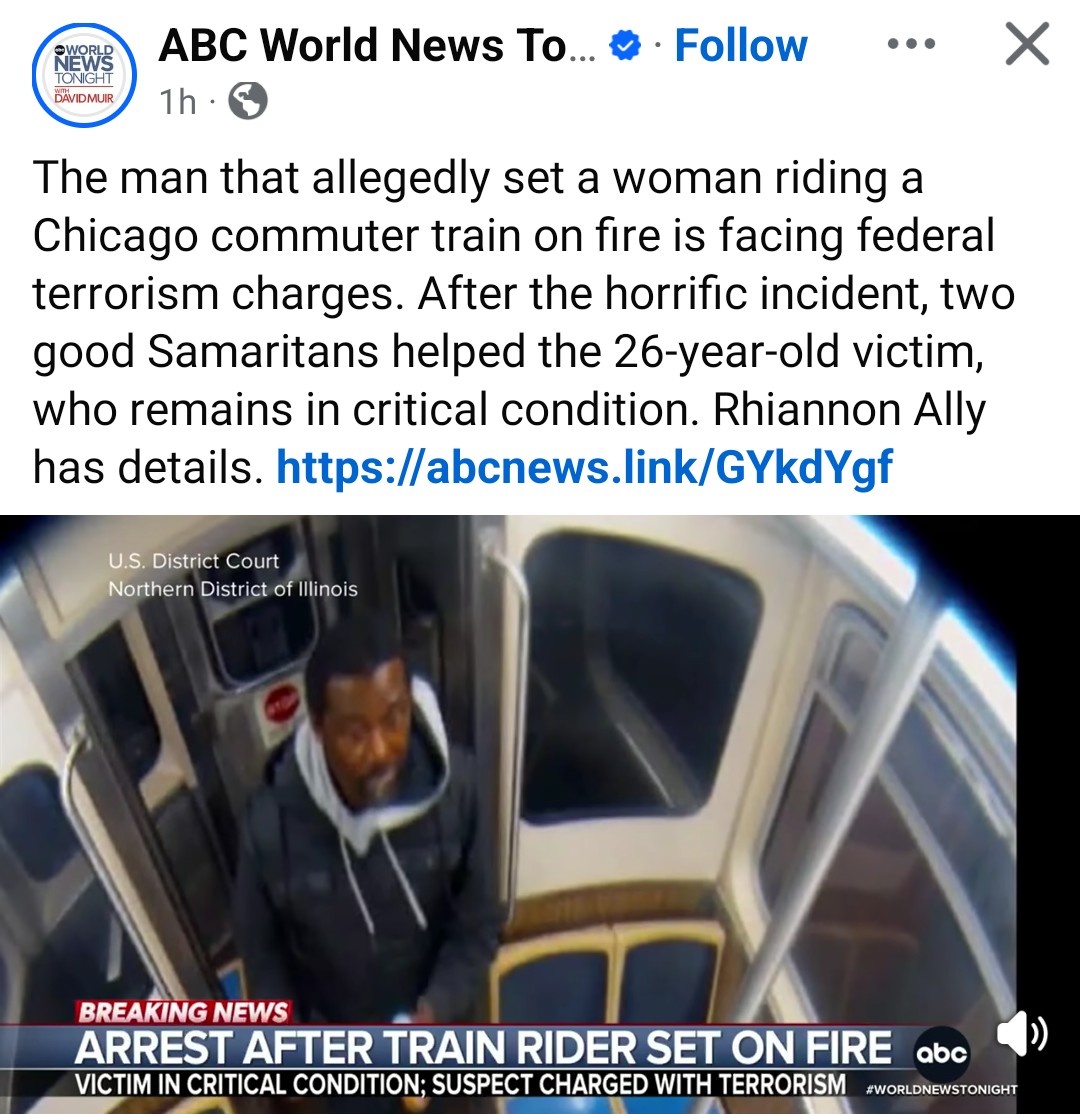Open the ABC World News Tonight profile picture
1080x1114 pixels.
[84, 75]
